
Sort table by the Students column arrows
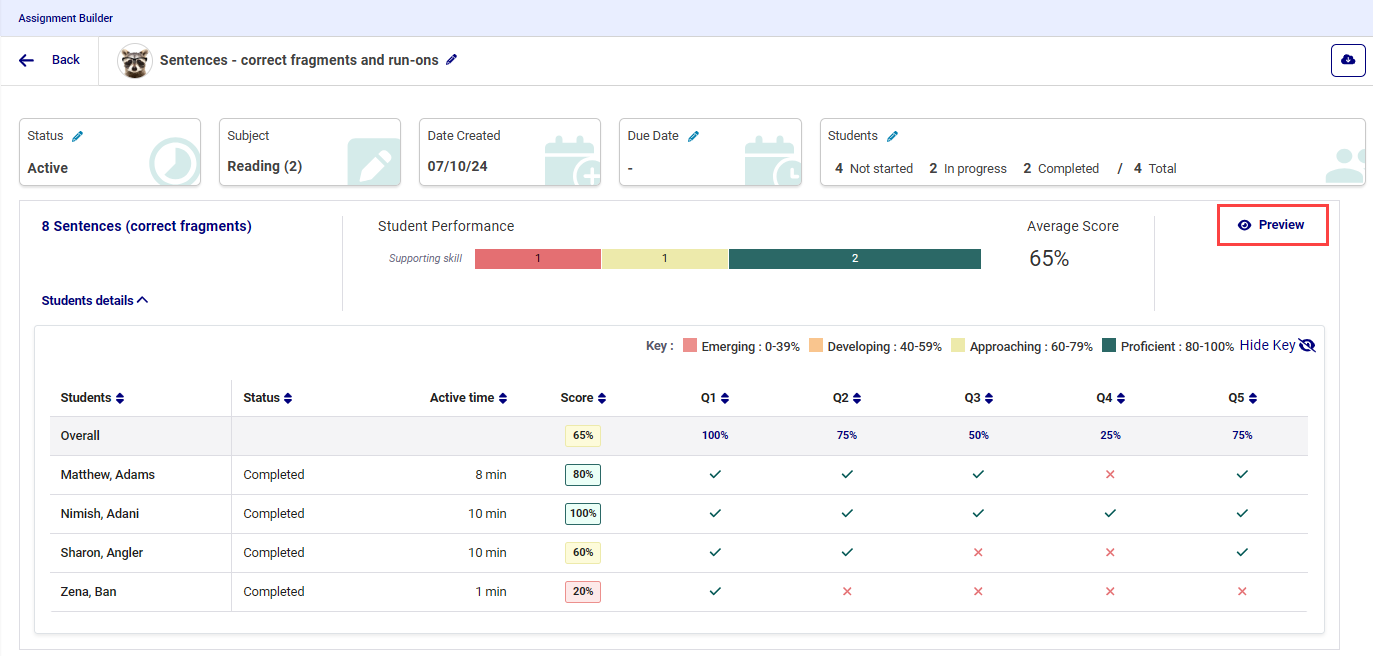click(x=120, y=398)
